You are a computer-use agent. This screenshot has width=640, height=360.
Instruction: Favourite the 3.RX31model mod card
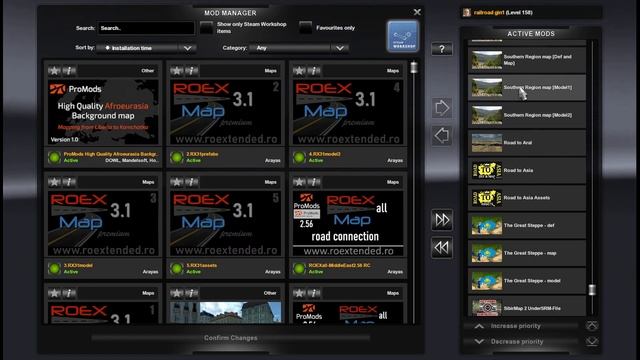[54, 182]
